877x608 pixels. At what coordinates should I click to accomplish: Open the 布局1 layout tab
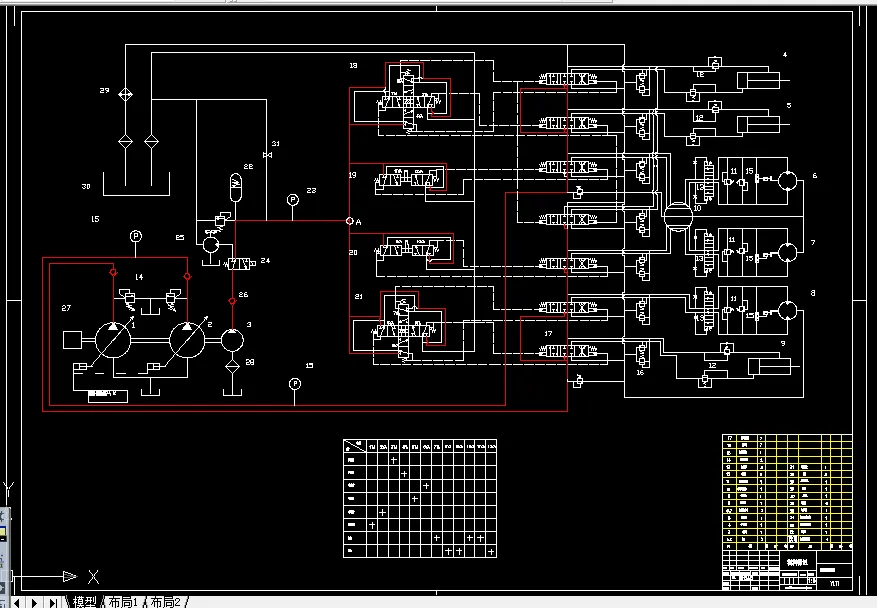click(x=122, y=602)
